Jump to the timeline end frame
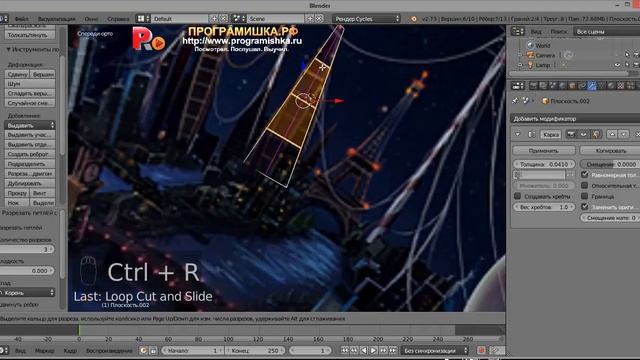The image size is (640, 360). tap(393, 350)
